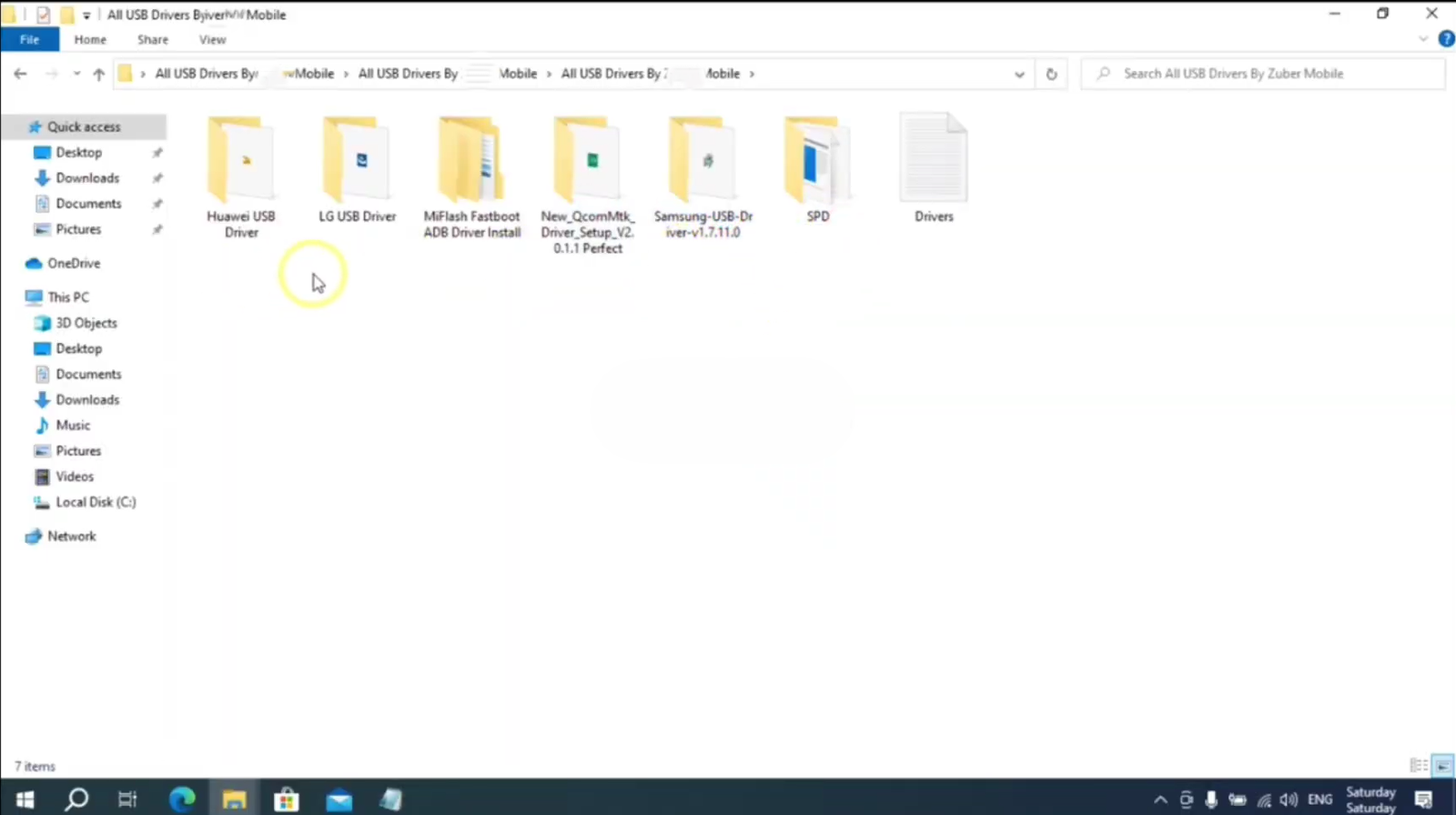Expand the address bar history dropdown
Viewport: 1456px width, 815px height.
[x=1019, y=74]
